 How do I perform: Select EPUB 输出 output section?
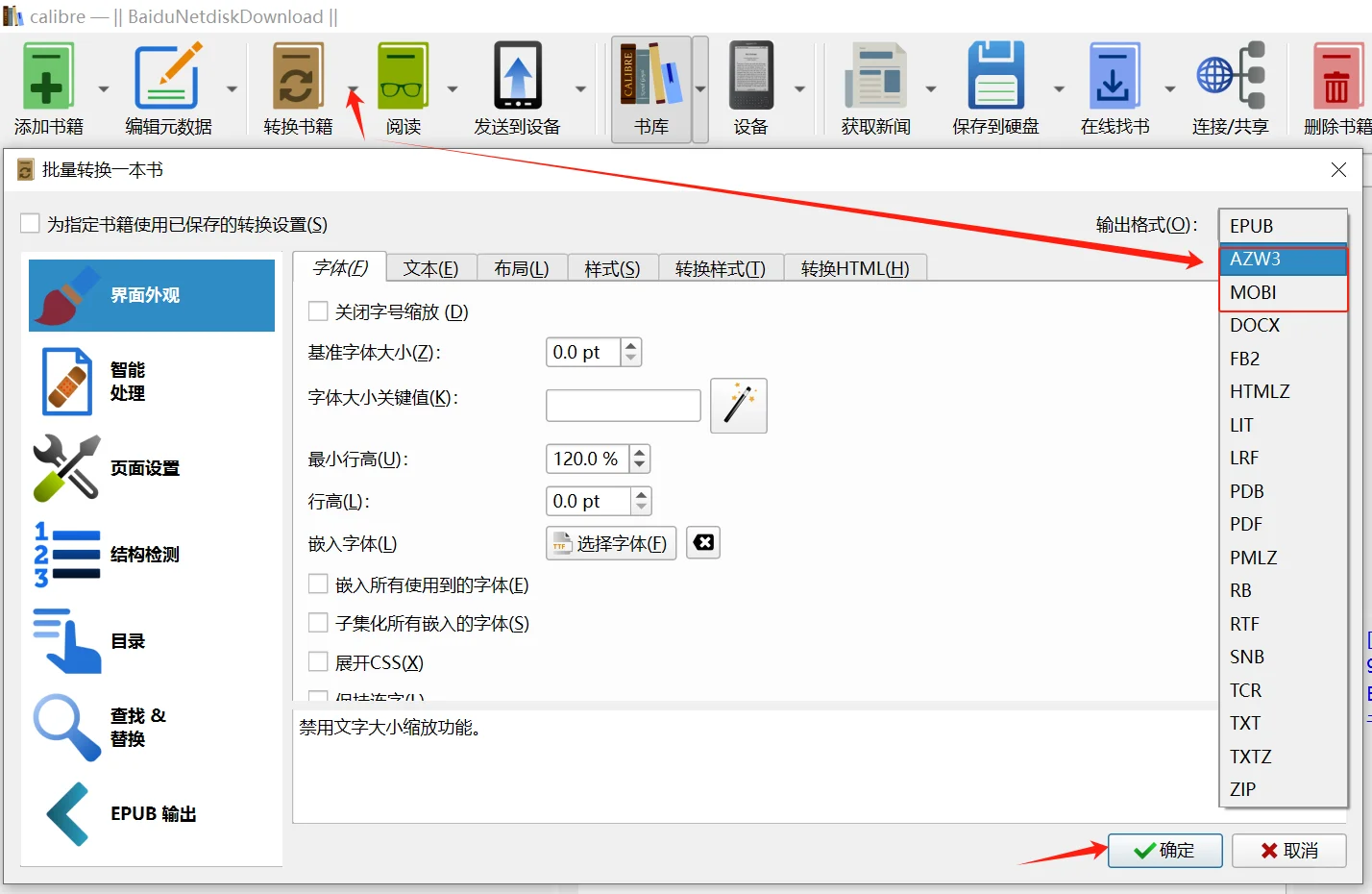coord(152,814)
